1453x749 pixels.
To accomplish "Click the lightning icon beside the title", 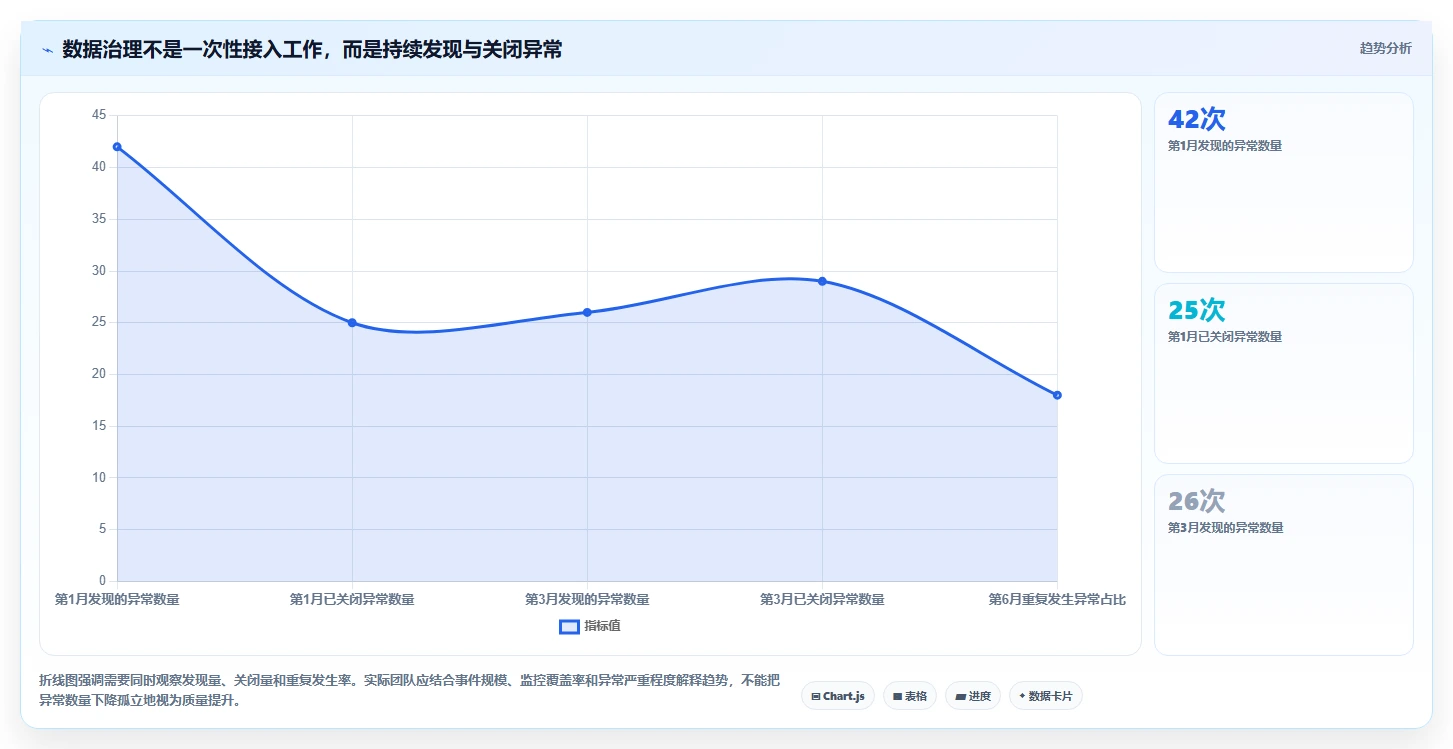I will (47, 49).
